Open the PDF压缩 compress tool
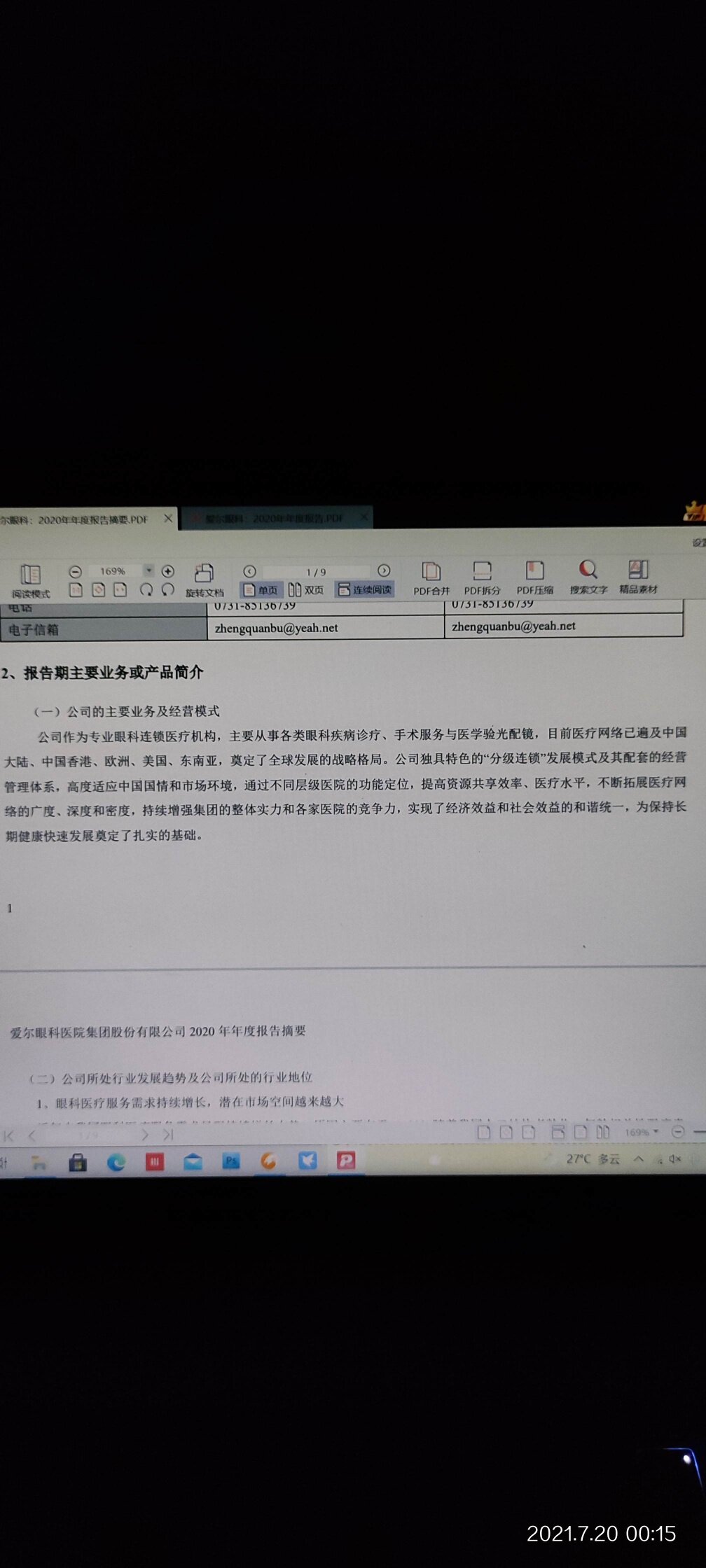Image resolution: width=706 pixels, height=1568 pixels. pyautogui.click(x=535, y=577)
